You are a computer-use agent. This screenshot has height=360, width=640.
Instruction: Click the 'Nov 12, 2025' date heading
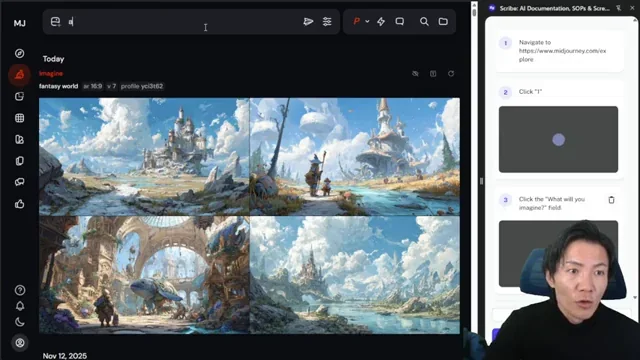coord(65,356)
